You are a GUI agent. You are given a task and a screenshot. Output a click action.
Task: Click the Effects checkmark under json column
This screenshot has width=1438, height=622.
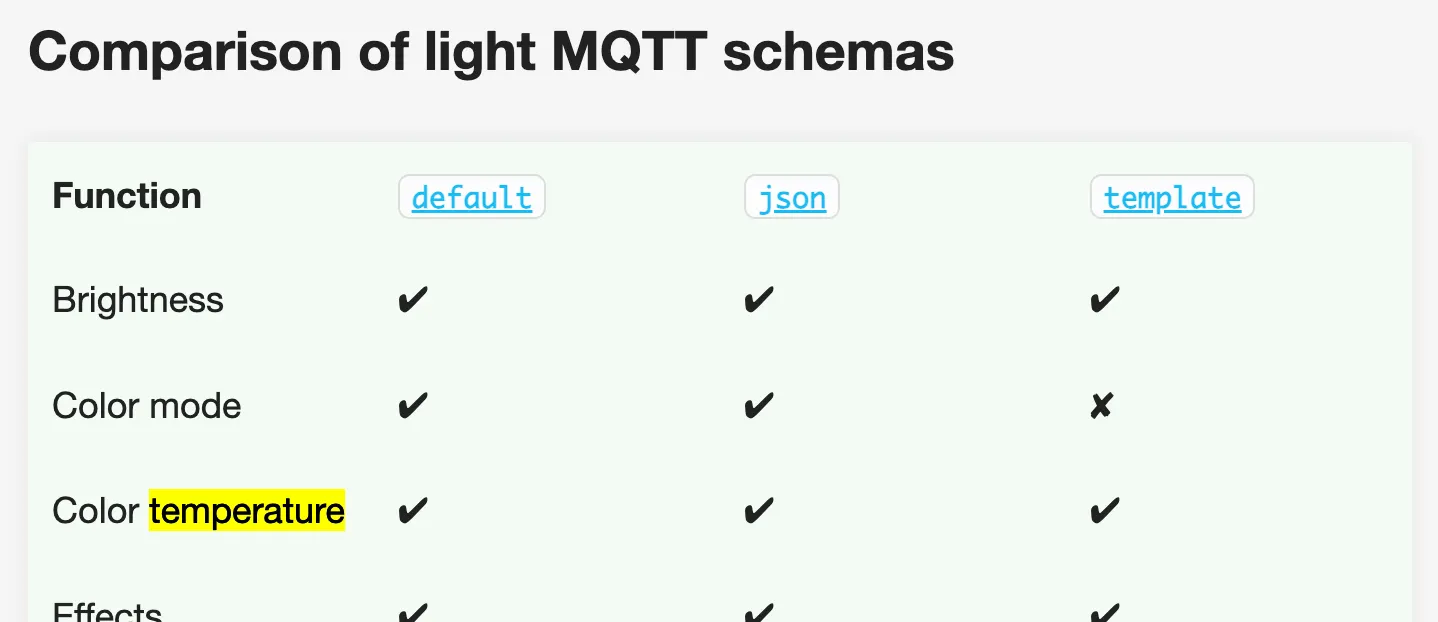click(758, 612)
